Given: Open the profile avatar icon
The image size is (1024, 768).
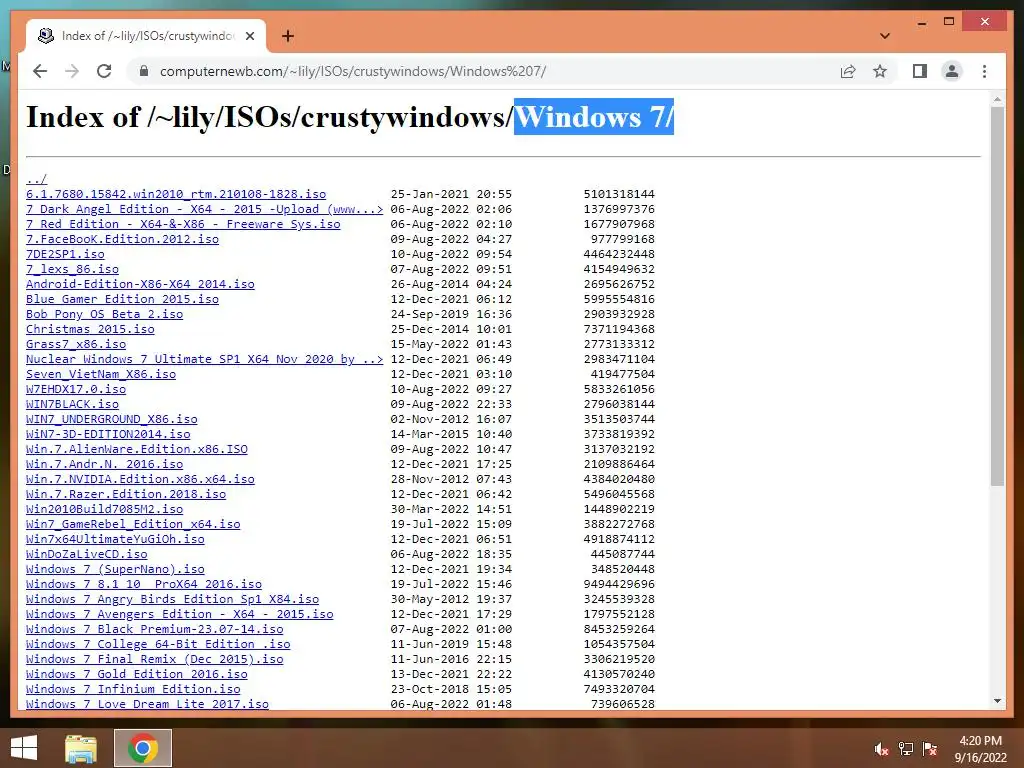Looking at the screenshot, I should [x=952, y=71].
